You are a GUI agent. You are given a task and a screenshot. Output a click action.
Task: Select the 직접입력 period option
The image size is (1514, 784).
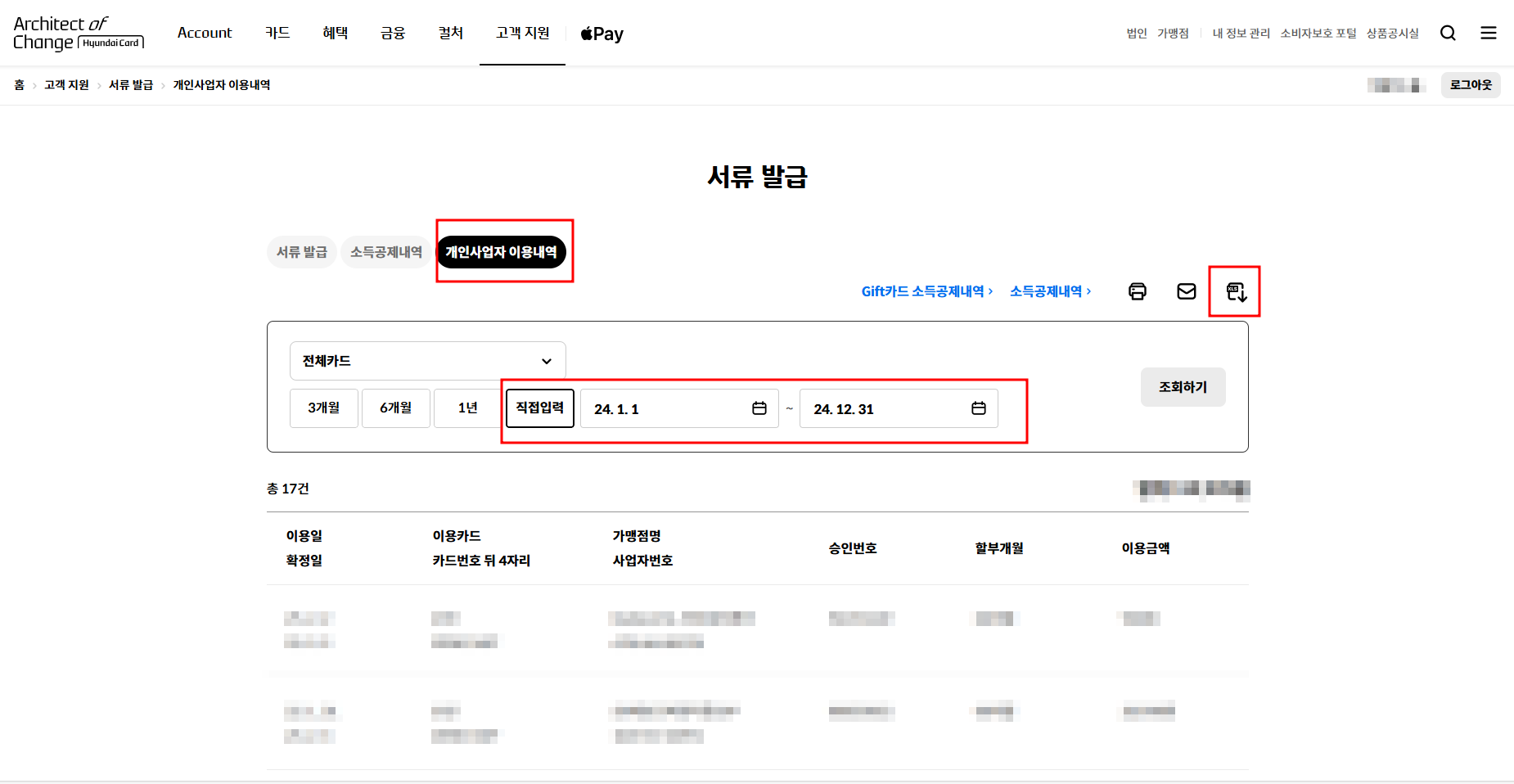tap(540, 408)
